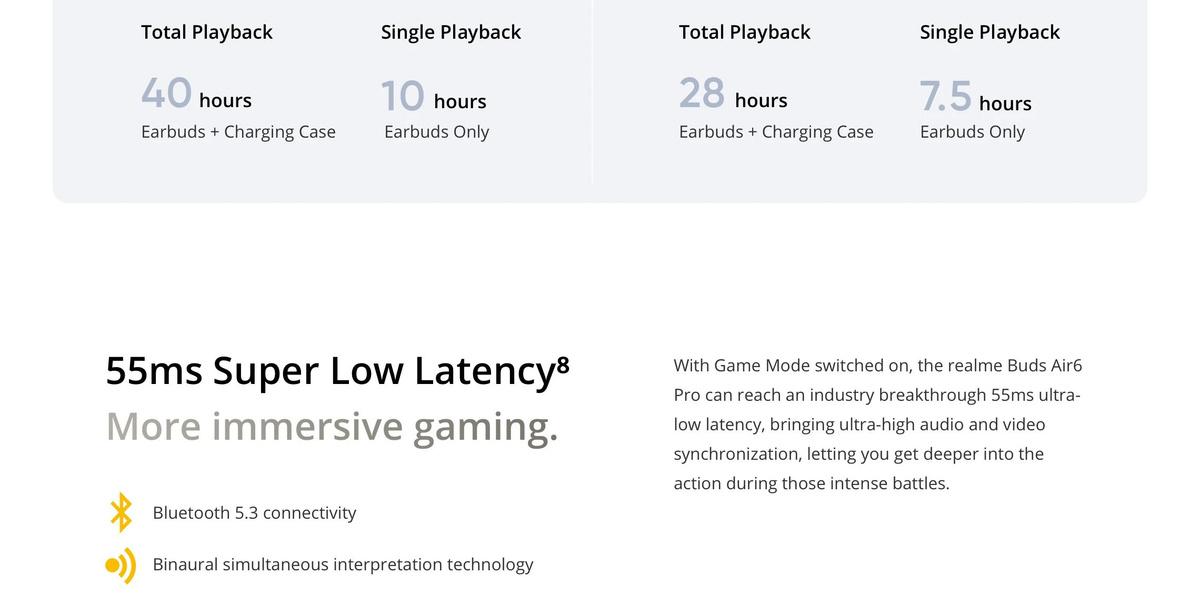
Task: Click the orange Bluetooth icon
Action: (x=120, y=512)
